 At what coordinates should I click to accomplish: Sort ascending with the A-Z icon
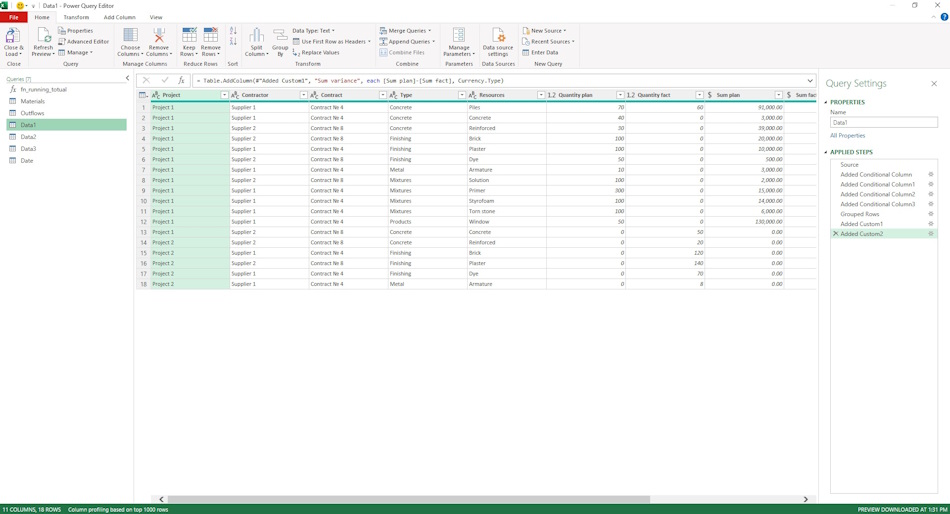233,31
